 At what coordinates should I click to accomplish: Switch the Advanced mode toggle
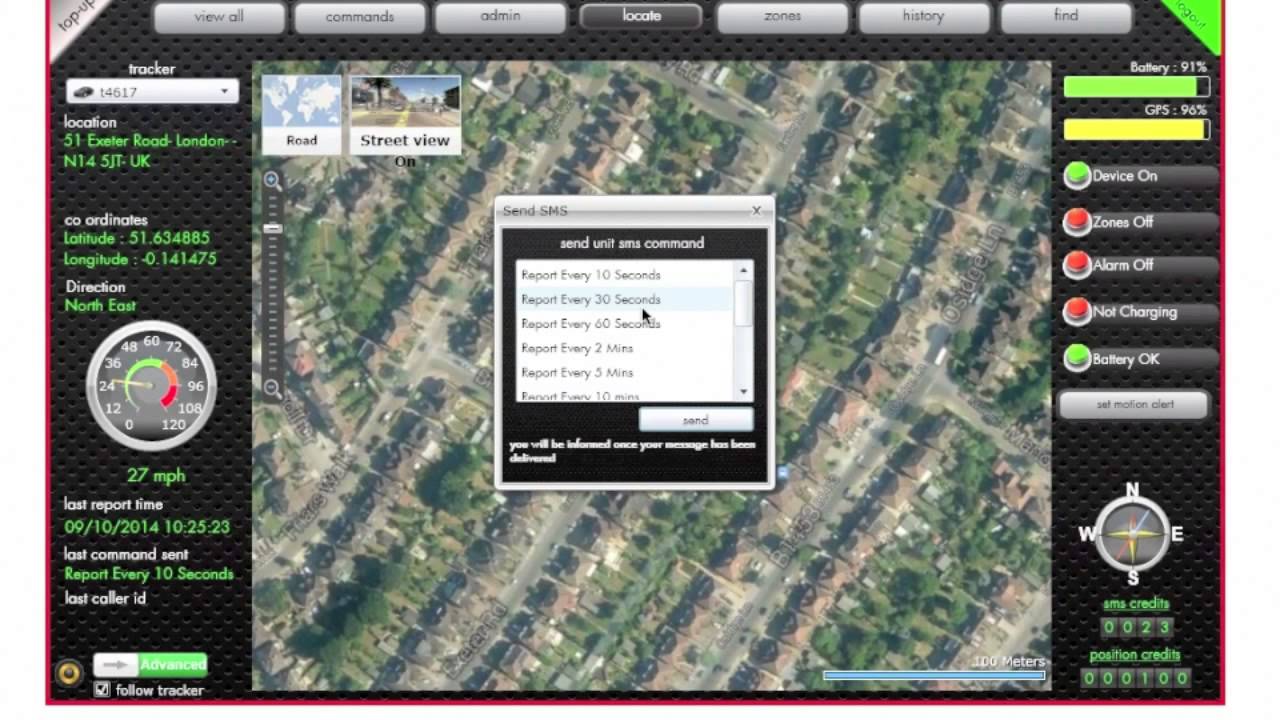pyautogui.click(x=150, y=664)
